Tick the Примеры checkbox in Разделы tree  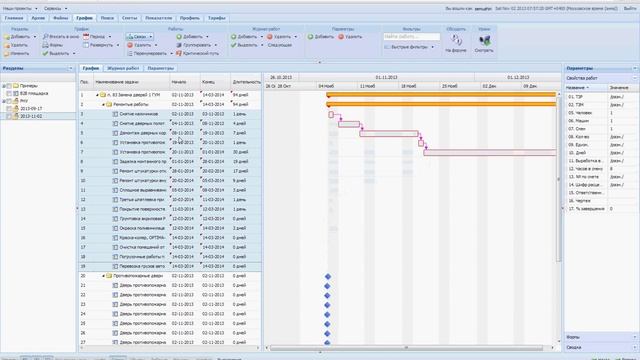click(x=9, y=86)
